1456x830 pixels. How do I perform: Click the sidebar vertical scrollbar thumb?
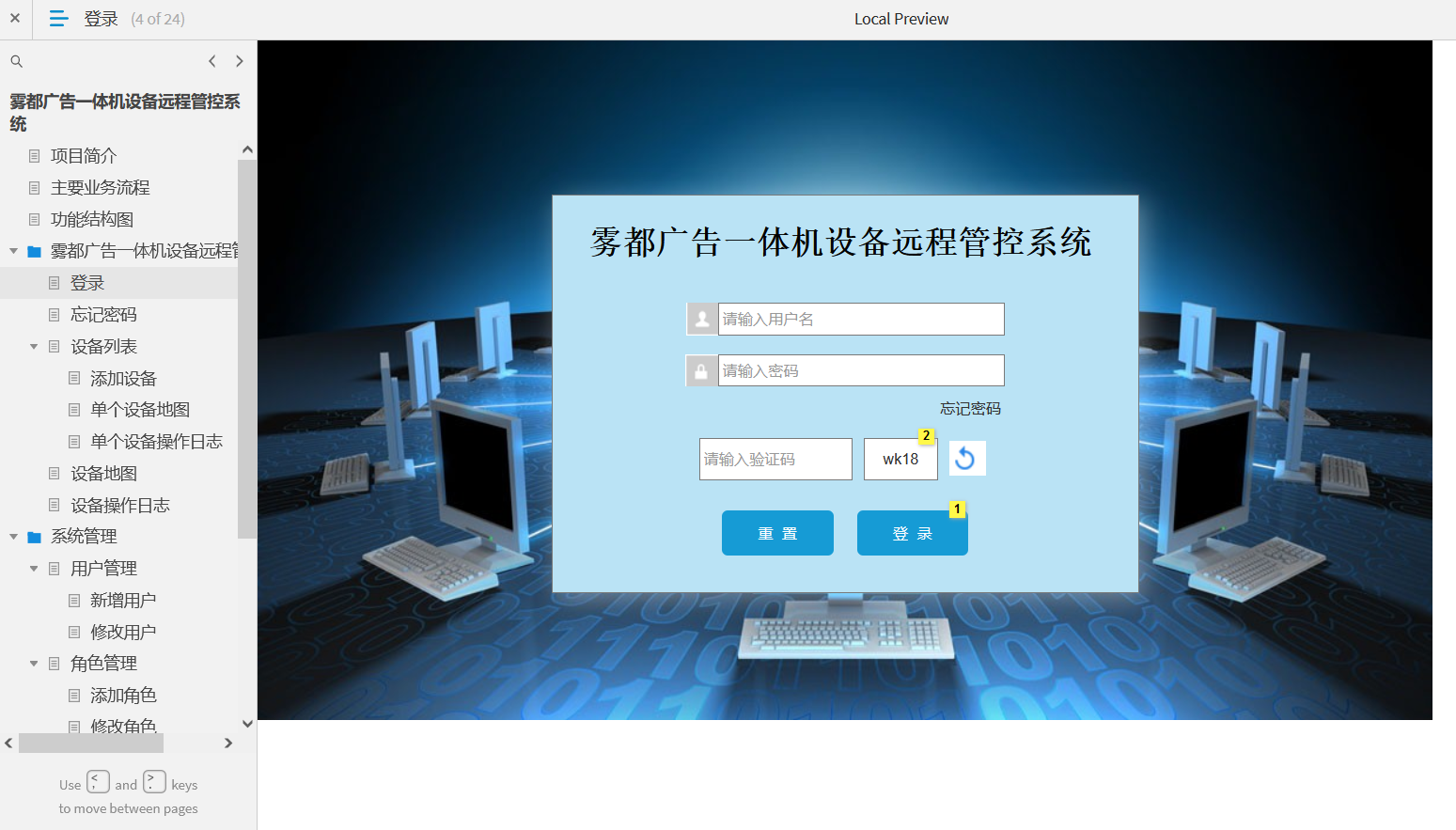[x=247, y=349]
